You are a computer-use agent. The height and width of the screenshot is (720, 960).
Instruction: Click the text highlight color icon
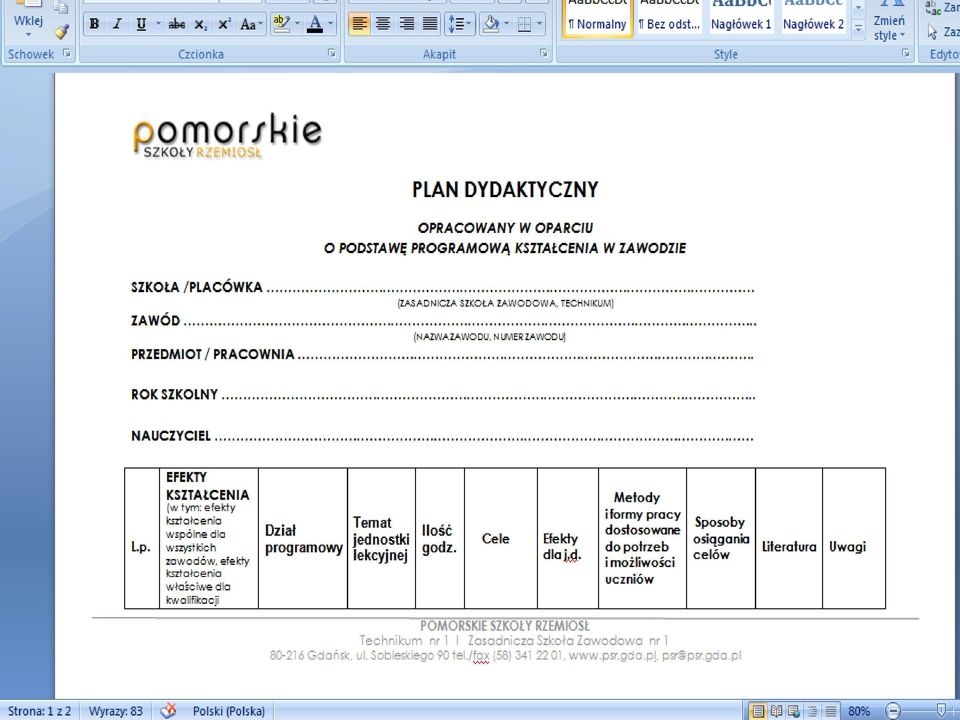[281, 24]
